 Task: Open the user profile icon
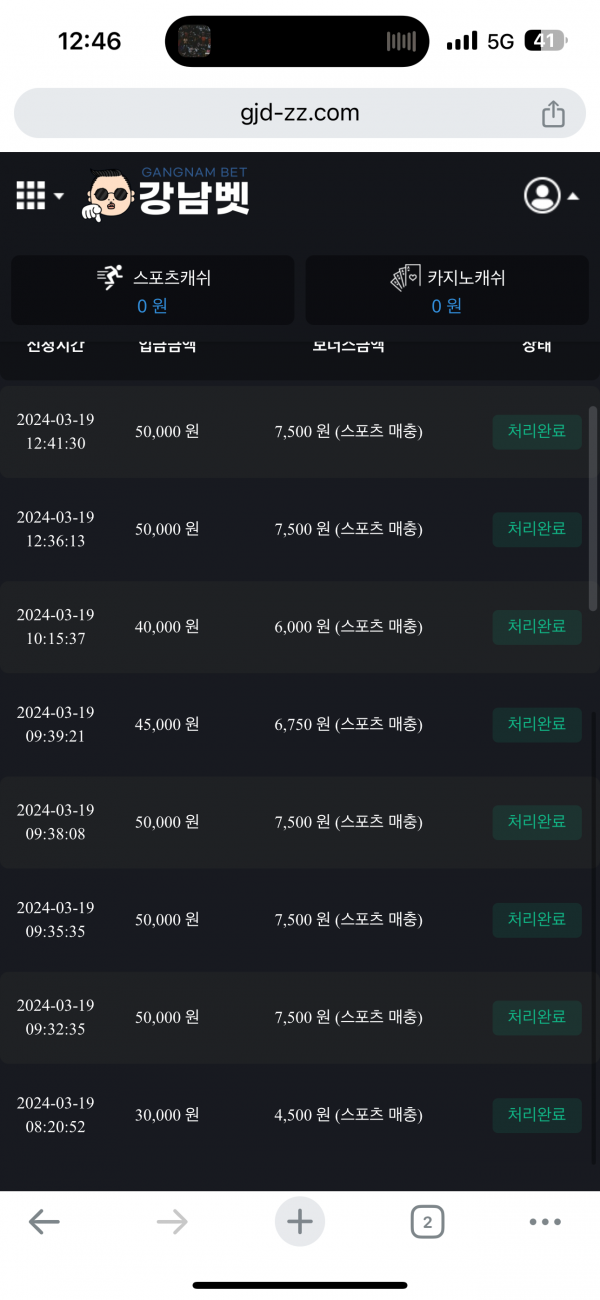pyautogui.click(x=542, y=195)
